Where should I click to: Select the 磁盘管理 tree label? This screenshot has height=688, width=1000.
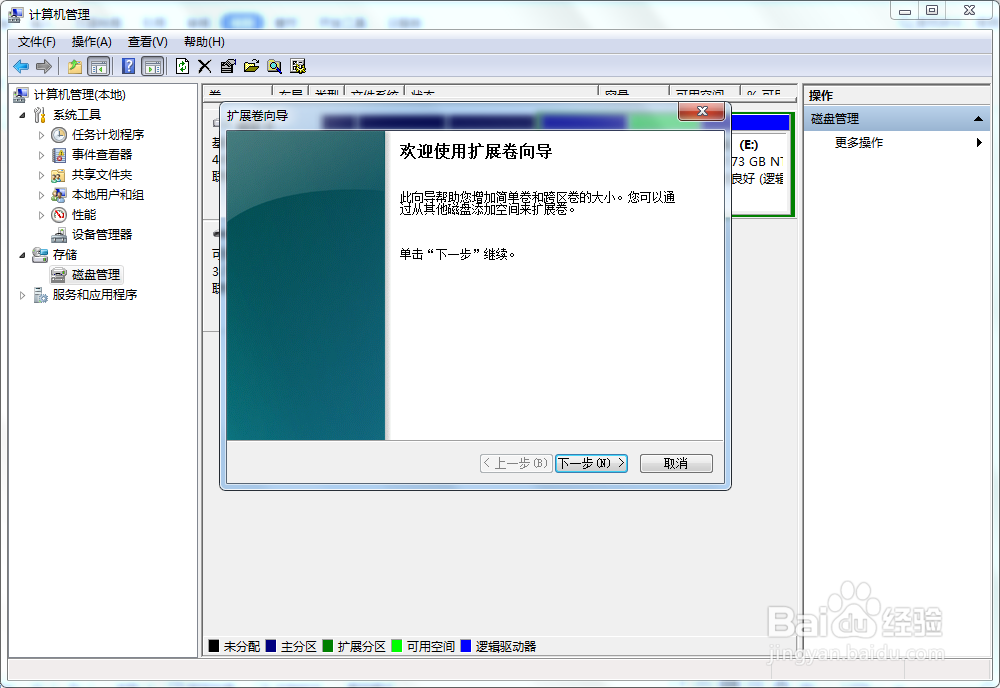(x=96, y=275)
